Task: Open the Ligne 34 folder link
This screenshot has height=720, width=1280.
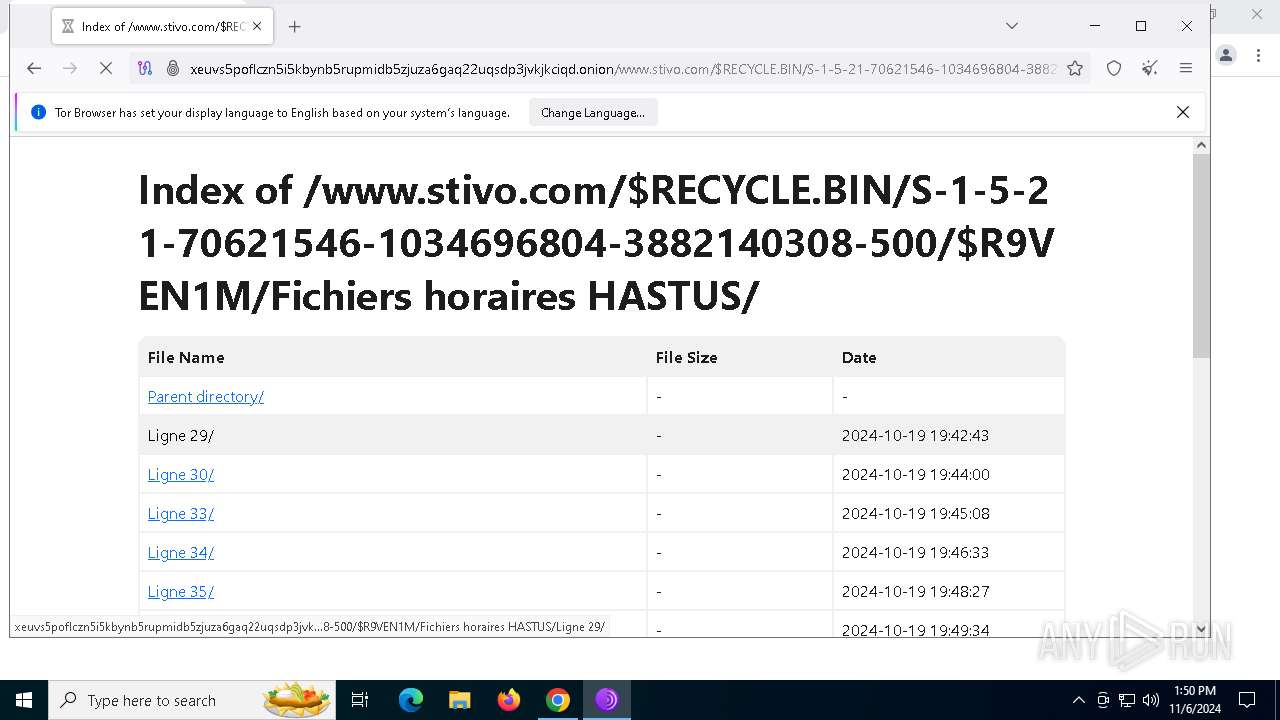Action: pos(181,553)
